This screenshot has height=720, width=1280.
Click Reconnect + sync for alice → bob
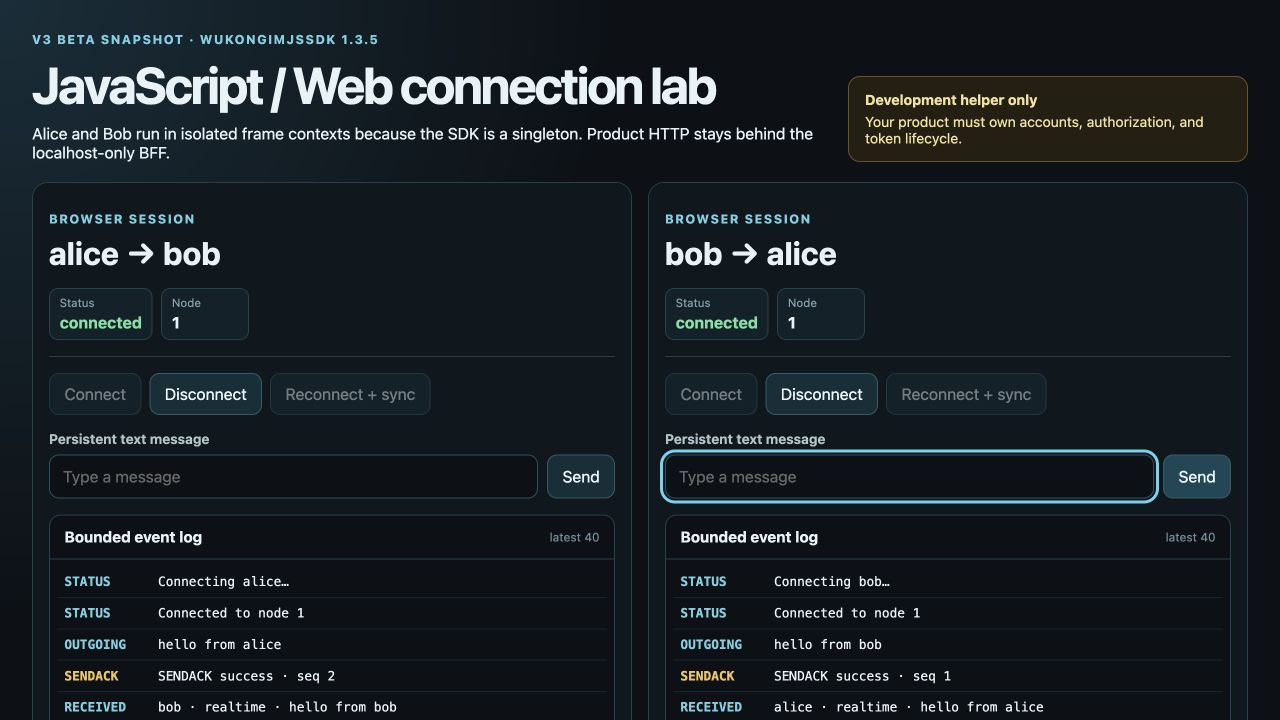point(350,394)
